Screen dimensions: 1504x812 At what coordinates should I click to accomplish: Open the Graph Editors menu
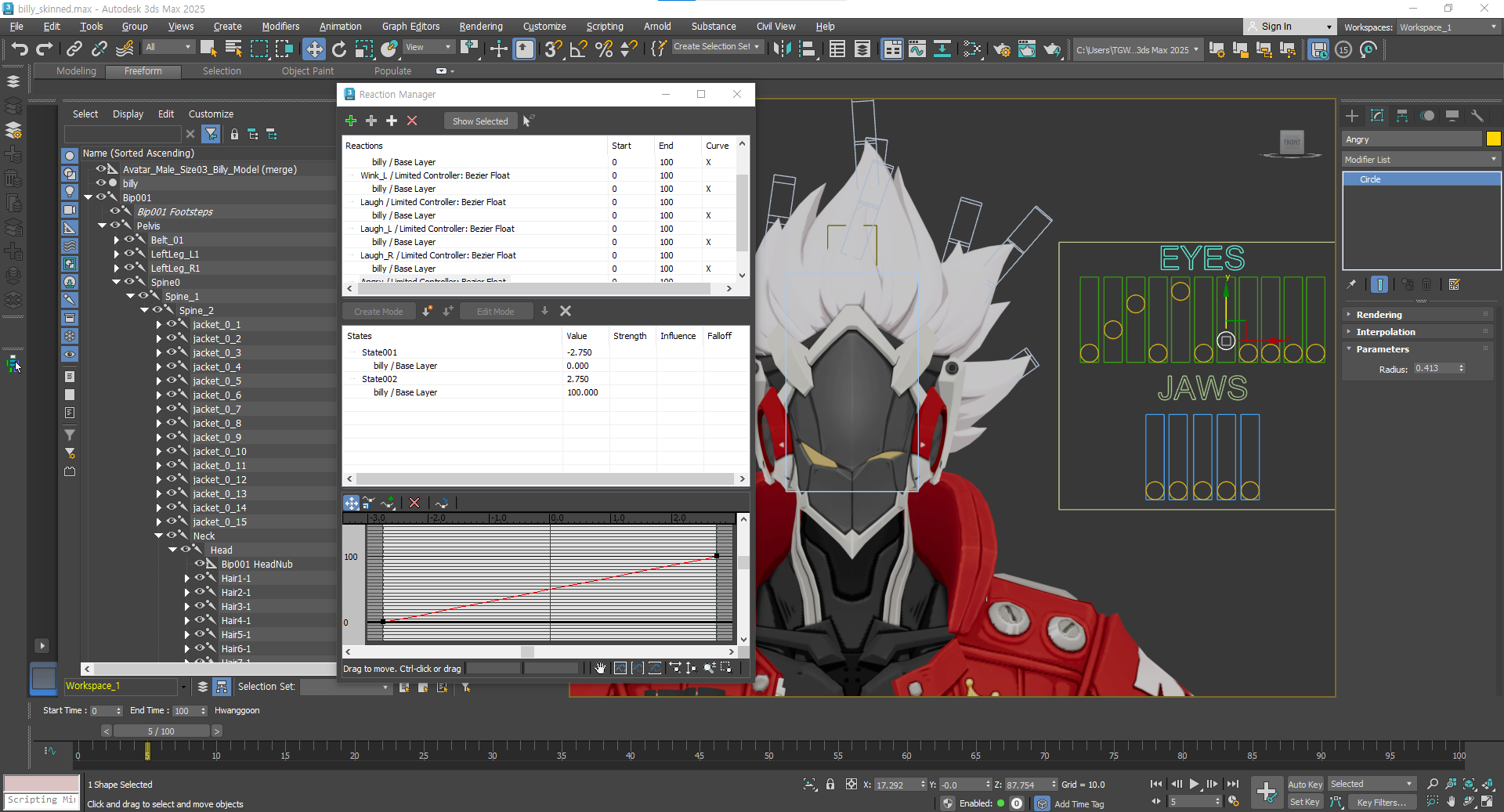click(x=410, y=26)
